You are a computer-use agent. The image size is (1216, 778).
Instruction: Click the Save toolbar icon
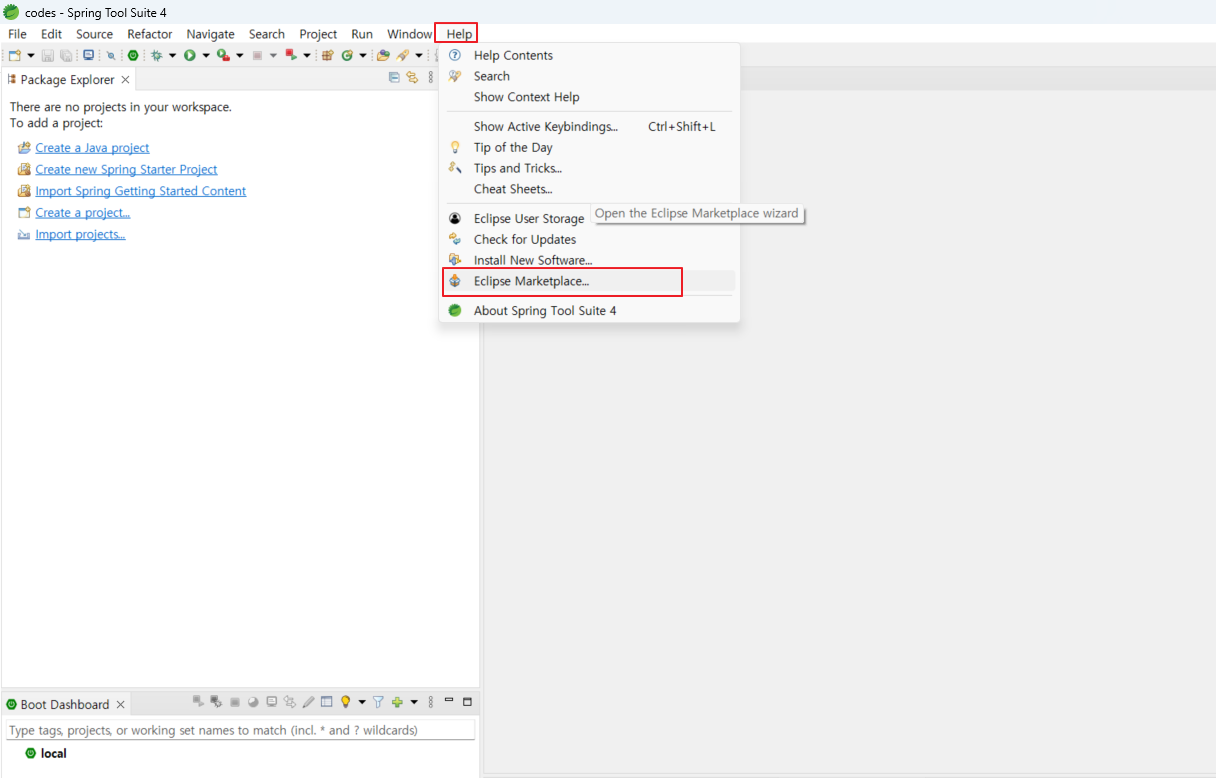(x=48, y=55)
